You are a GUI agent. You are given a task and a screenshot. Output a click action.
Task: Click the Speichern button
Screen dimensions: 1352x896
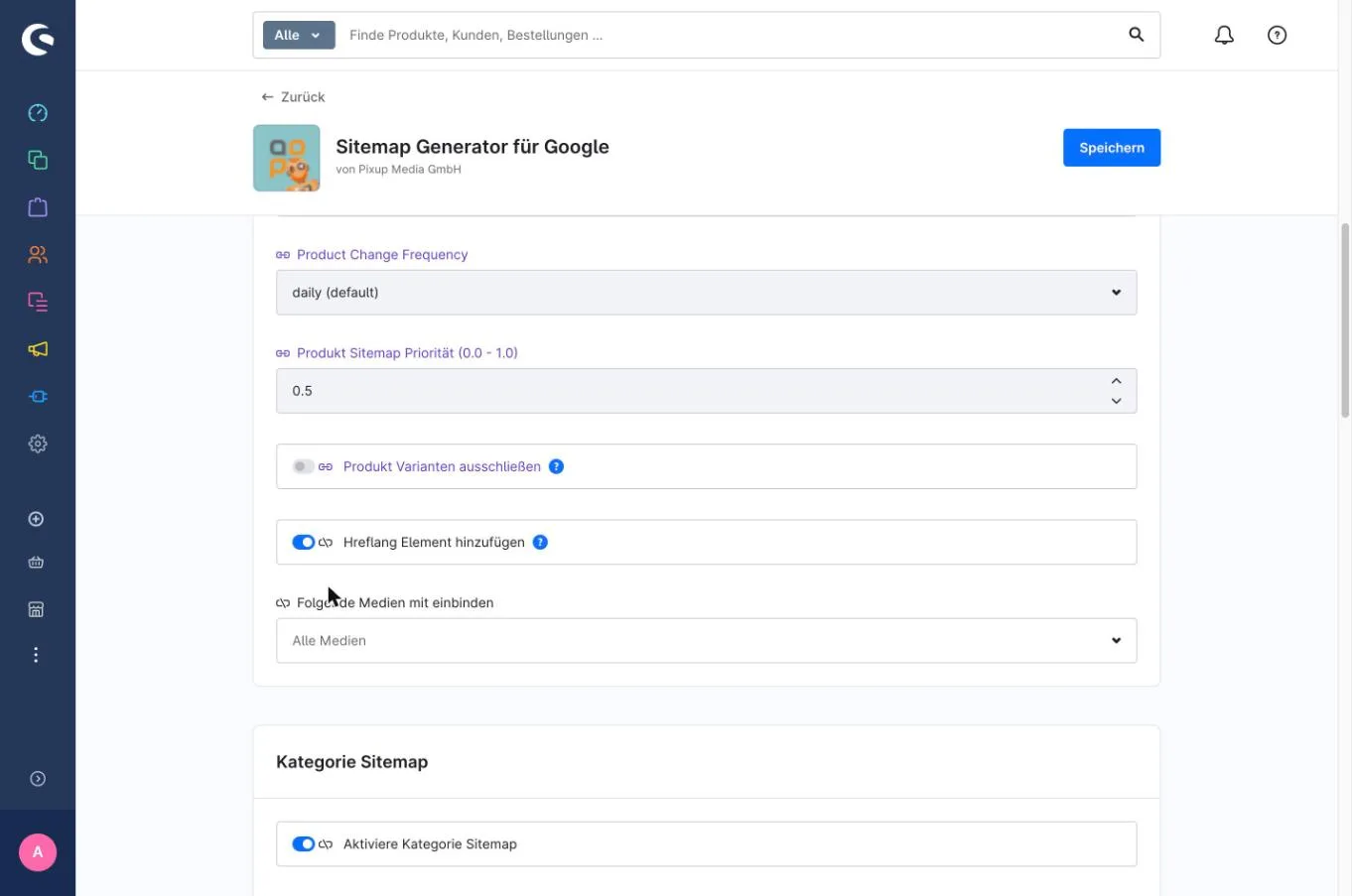(x=1112, y=148)
